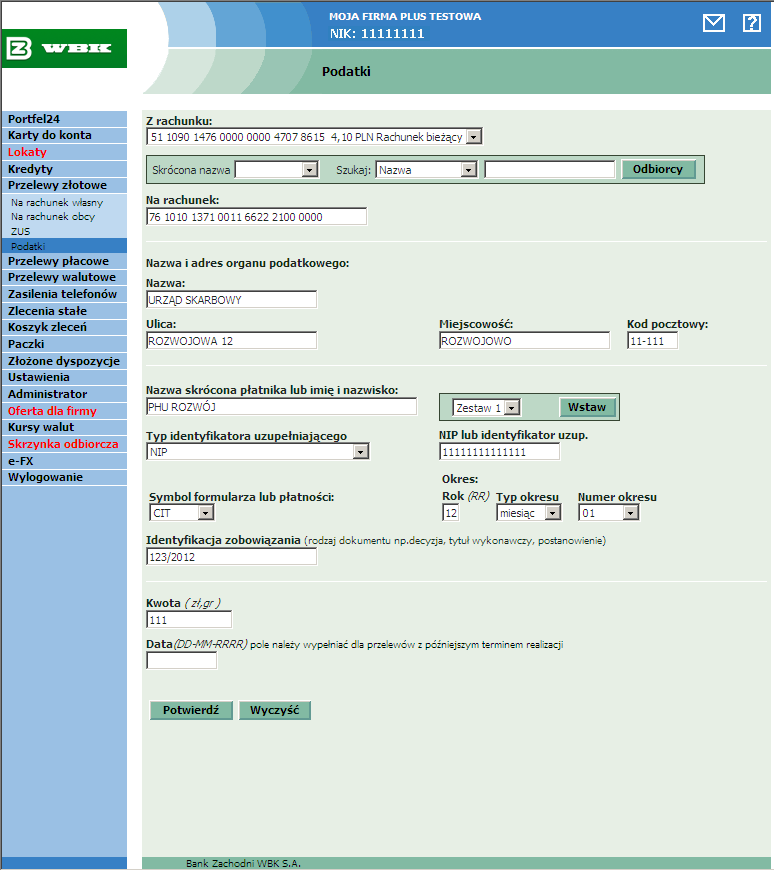Screen dimensions: 774x871
Task: Open Koszyk zleceń
Action: coord(64,327)
